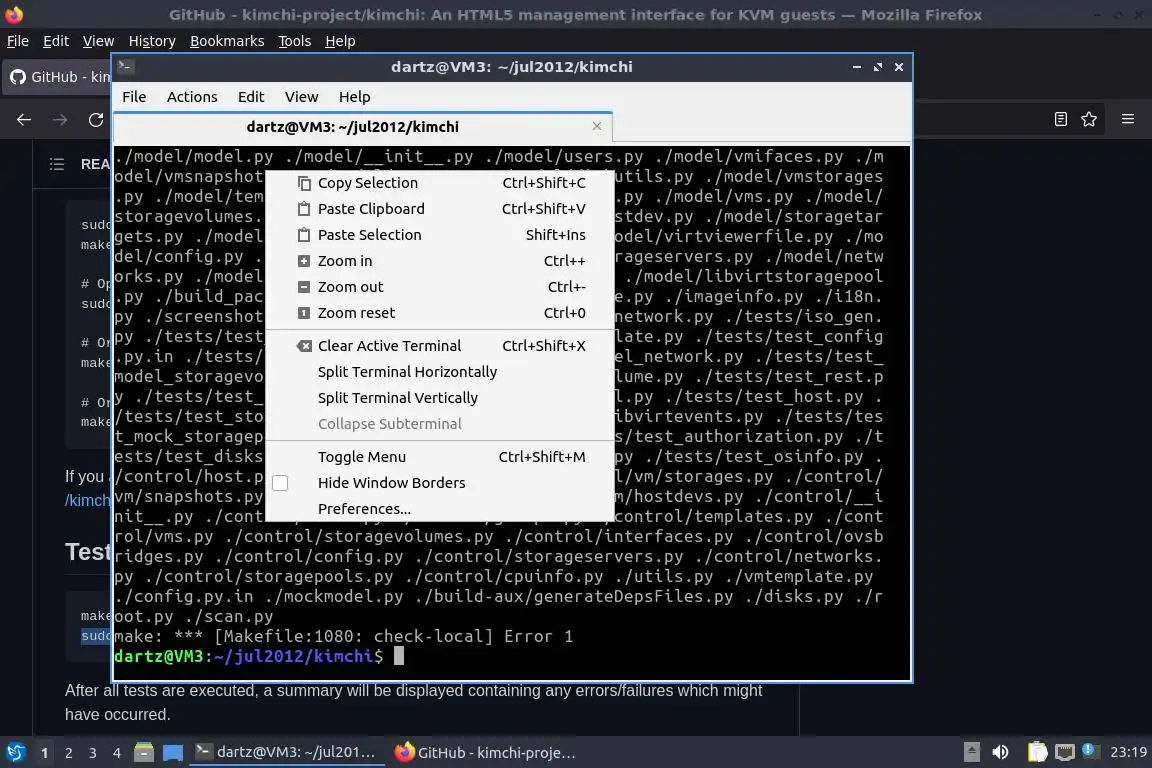Open the terminal Help menu
The width and height of the screenshot is (1152, 768).
pos(354,97)
